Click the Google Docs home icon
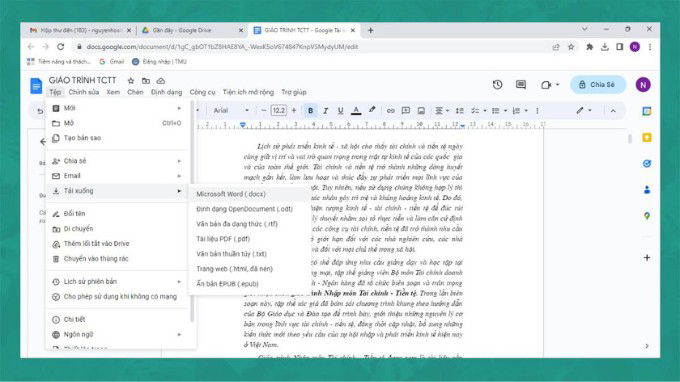Image resolution: width=680 pixels, height=382 pixels. [x=36, y=85]
